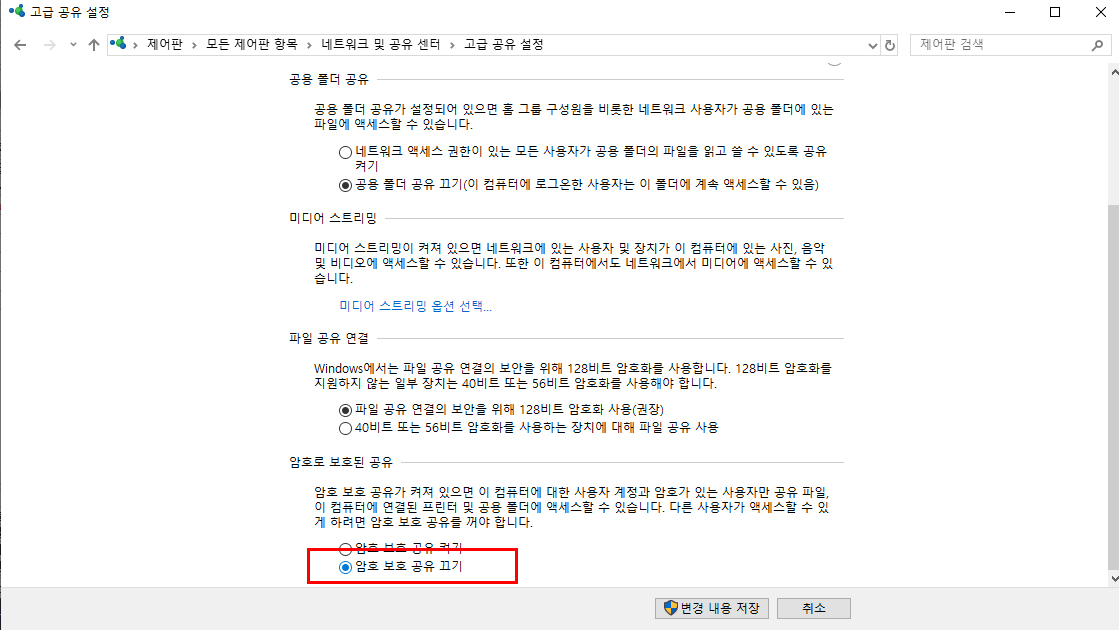Choose 128비트 암호화 사용 option
The image size is (1119, 630).
pos(345,410)
